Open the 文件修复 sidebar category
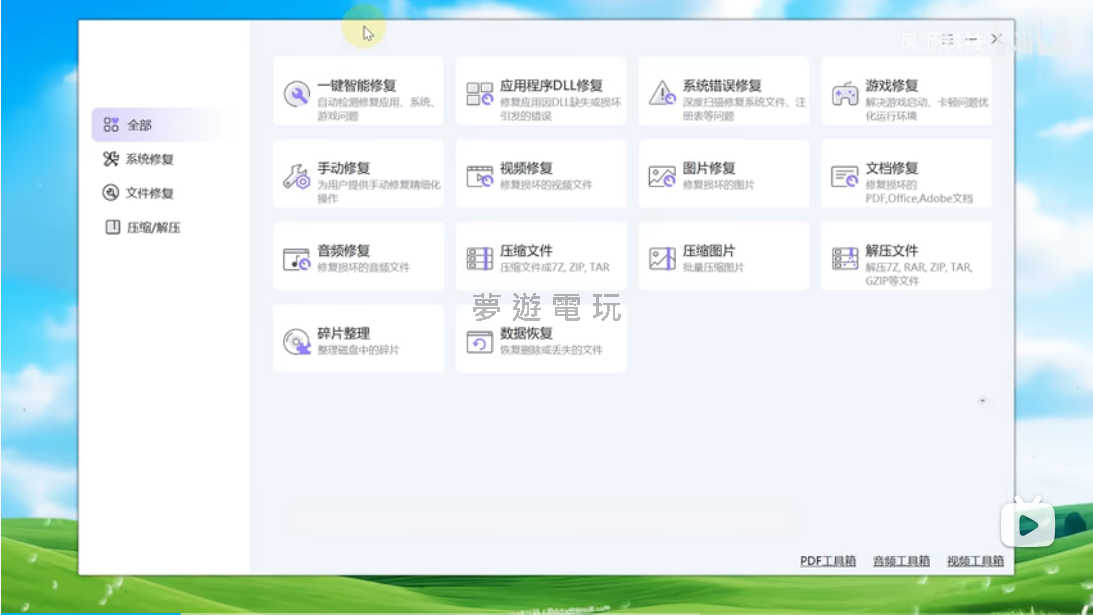The width and height of the screenshot is (1093, 615). tap(149, 193)
